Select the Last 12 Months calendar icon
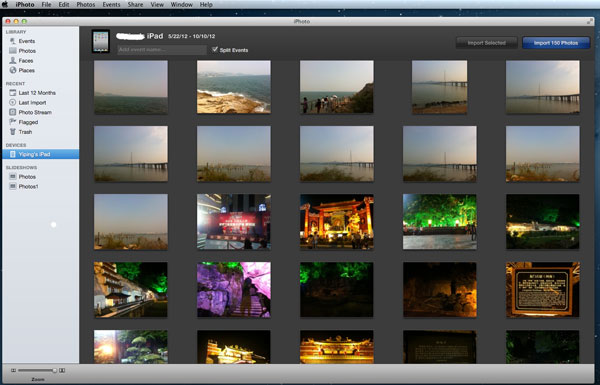This screenshot has width=600, height=385. (x=13, y=93)
